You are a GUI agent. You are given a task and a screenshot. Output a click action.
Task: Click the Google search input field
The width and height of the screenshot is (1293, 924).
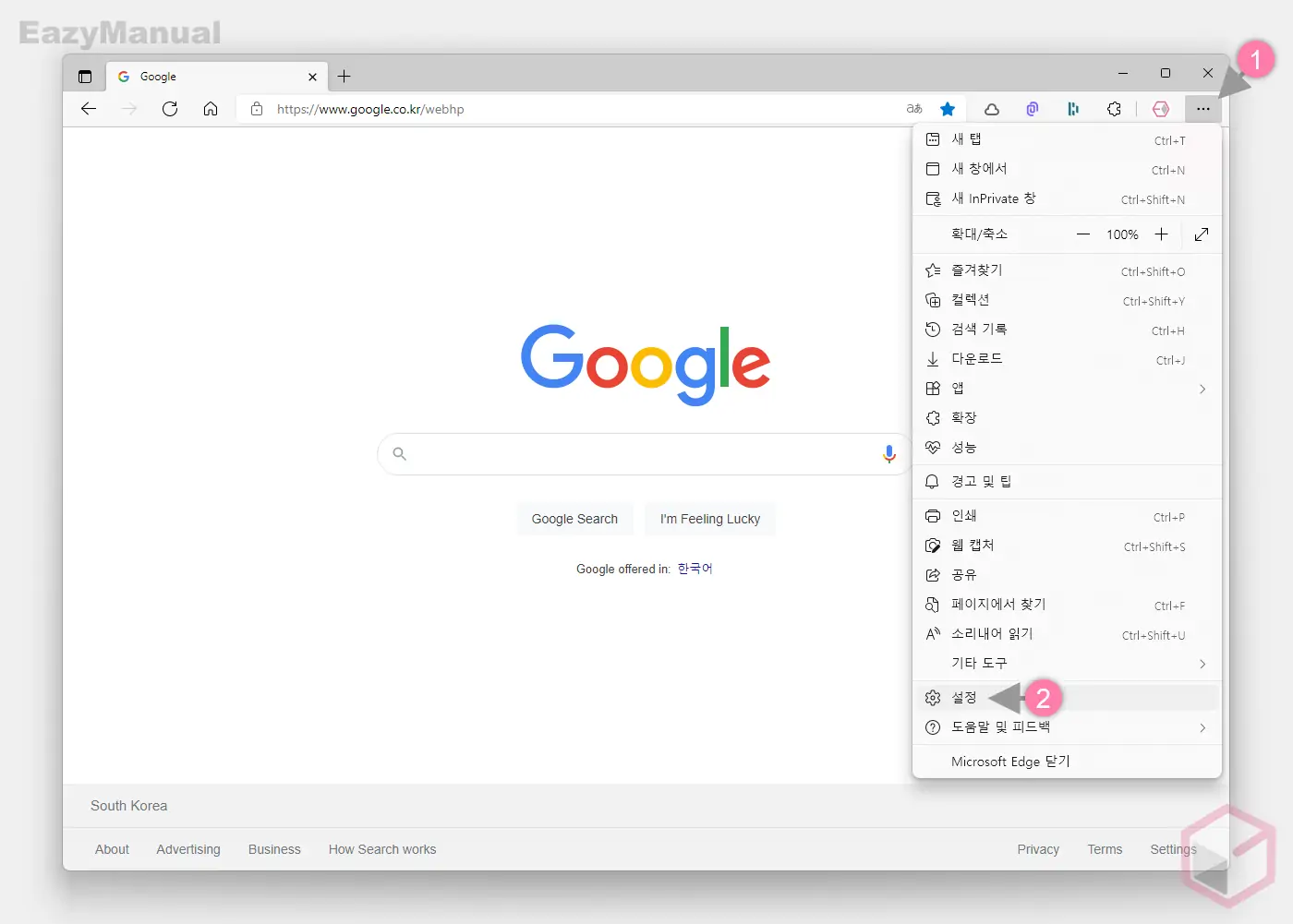(645, 454)
